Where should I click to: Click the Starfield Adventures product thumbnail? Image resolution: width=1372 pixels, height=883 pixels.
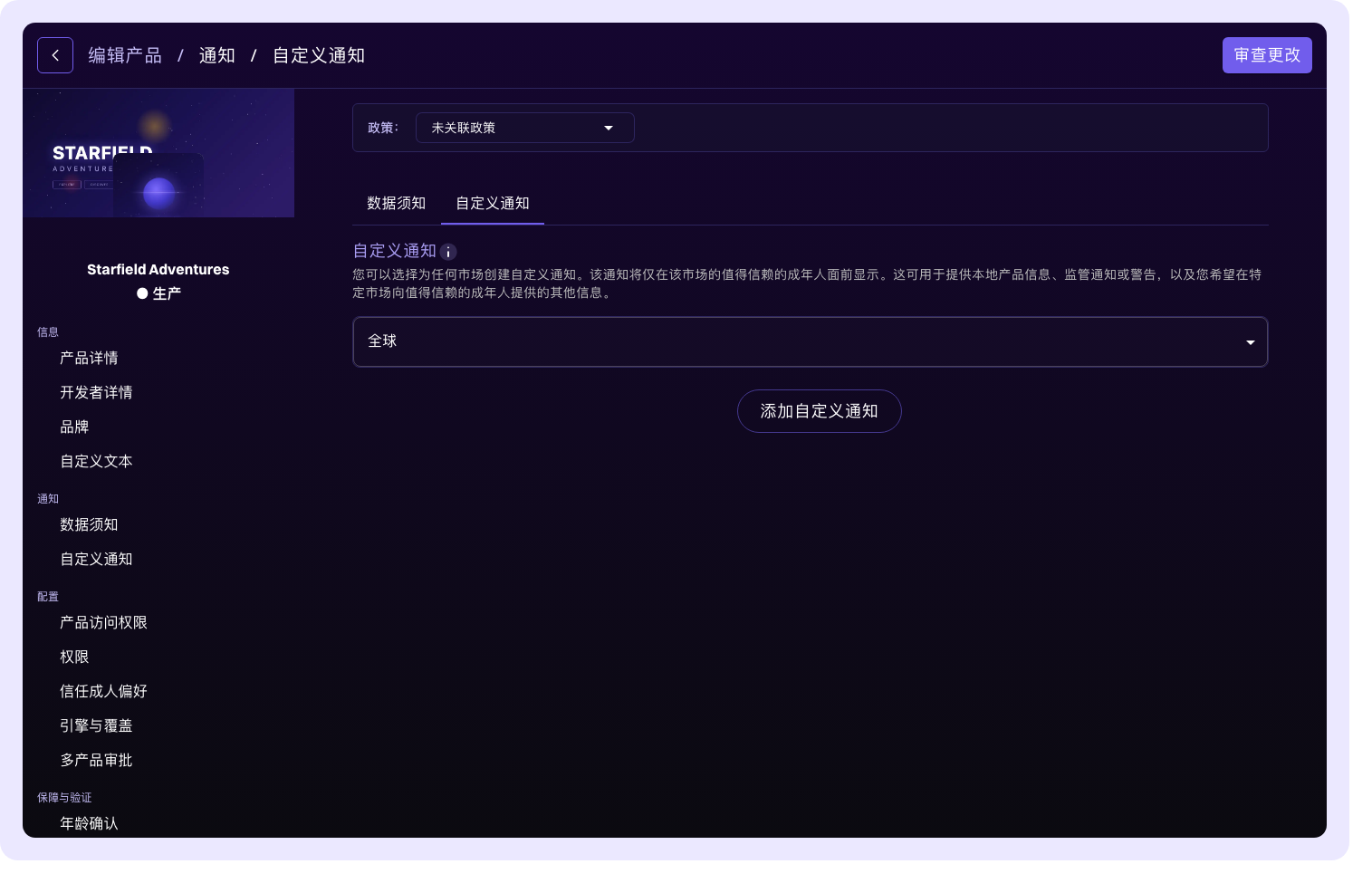click(x=158, y=153)
